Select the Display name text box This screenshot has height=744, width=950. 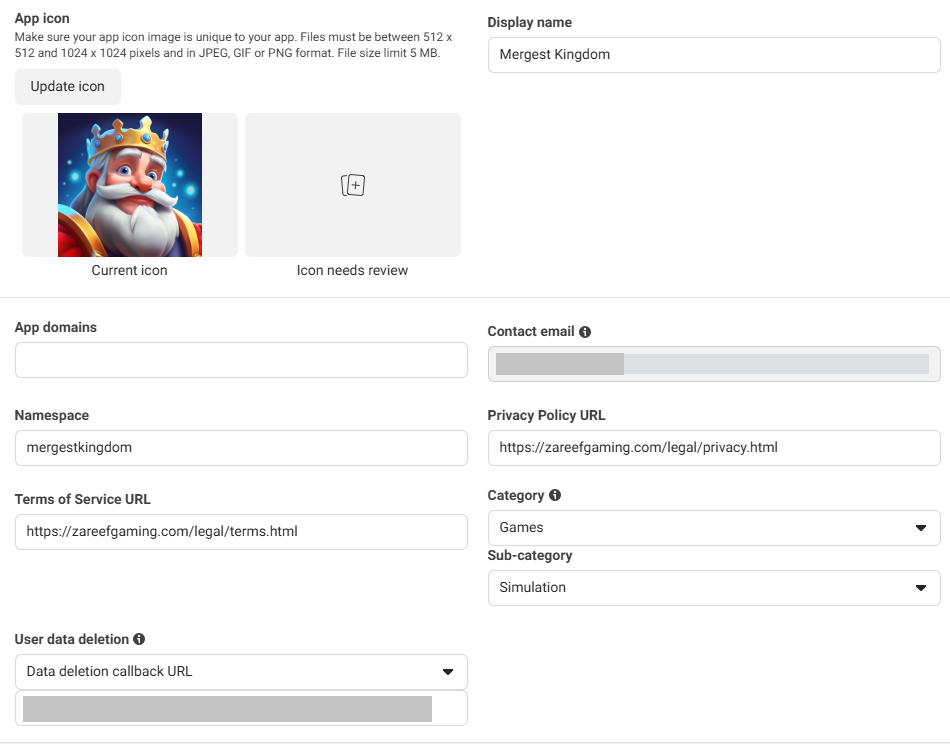713,55
